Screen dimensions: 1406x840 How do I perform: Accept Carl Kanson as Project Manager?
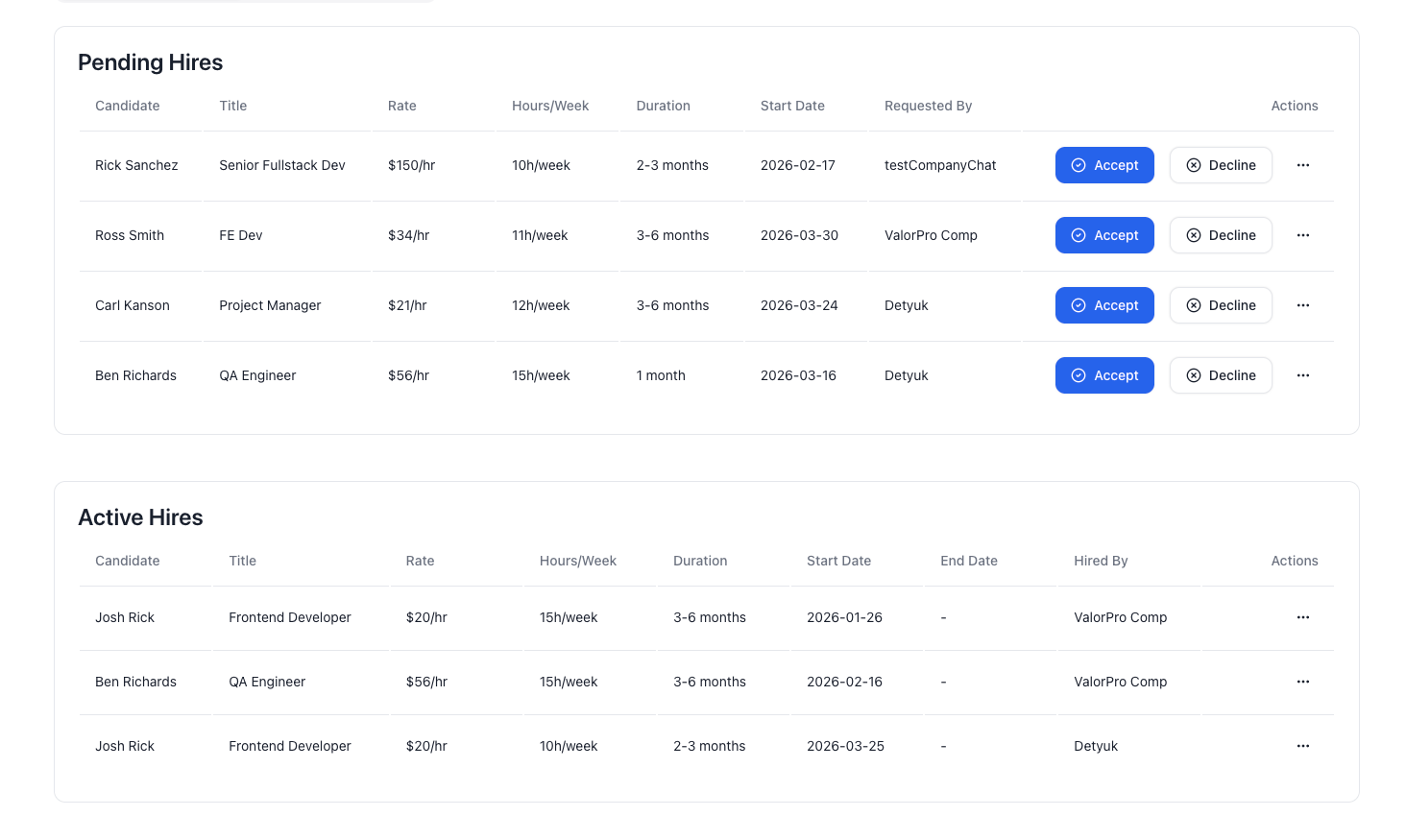tap(1104, 305)
